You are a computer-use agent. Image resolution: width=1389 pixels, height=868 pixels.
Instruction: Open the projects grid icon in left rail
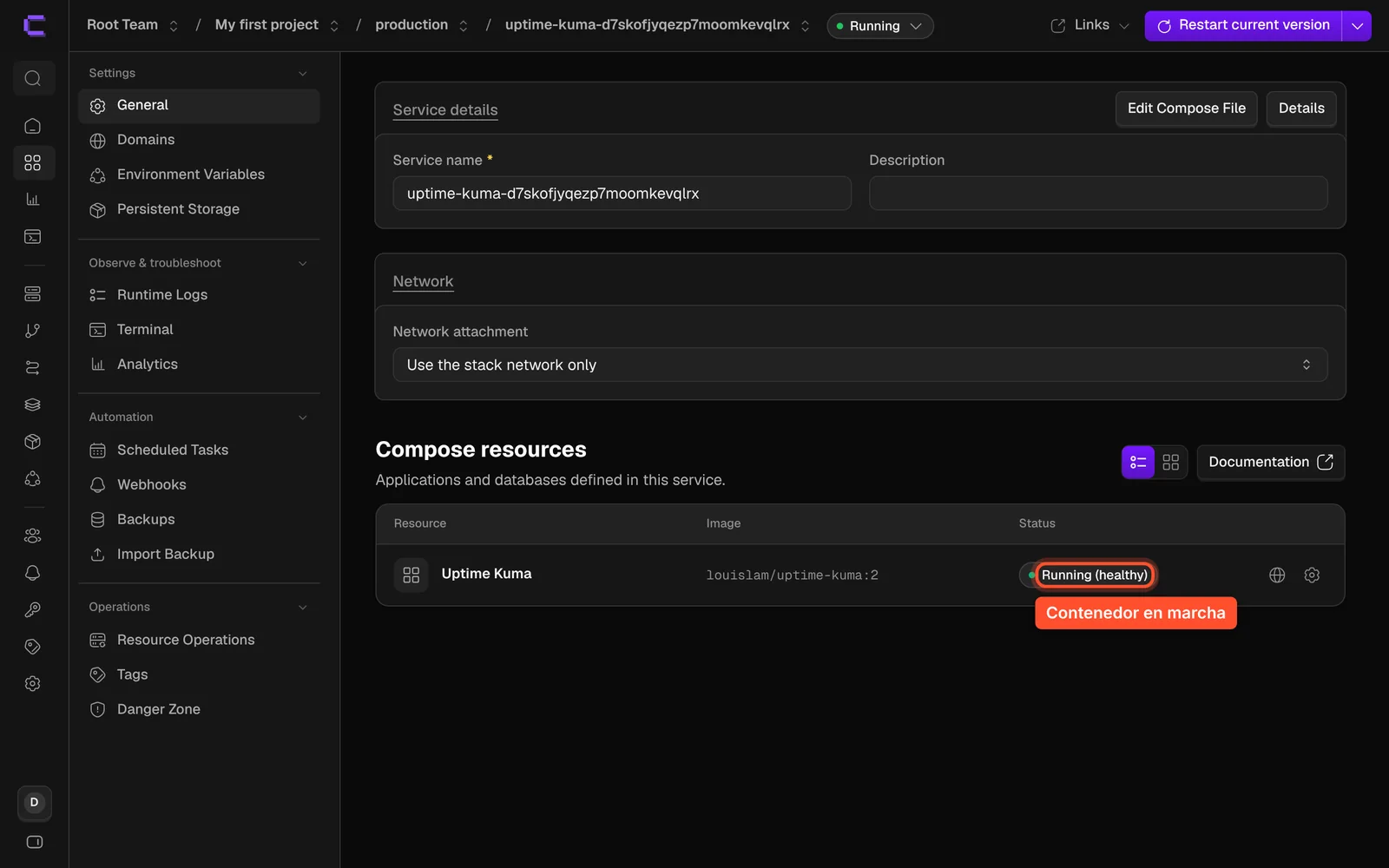click(33, 162)
